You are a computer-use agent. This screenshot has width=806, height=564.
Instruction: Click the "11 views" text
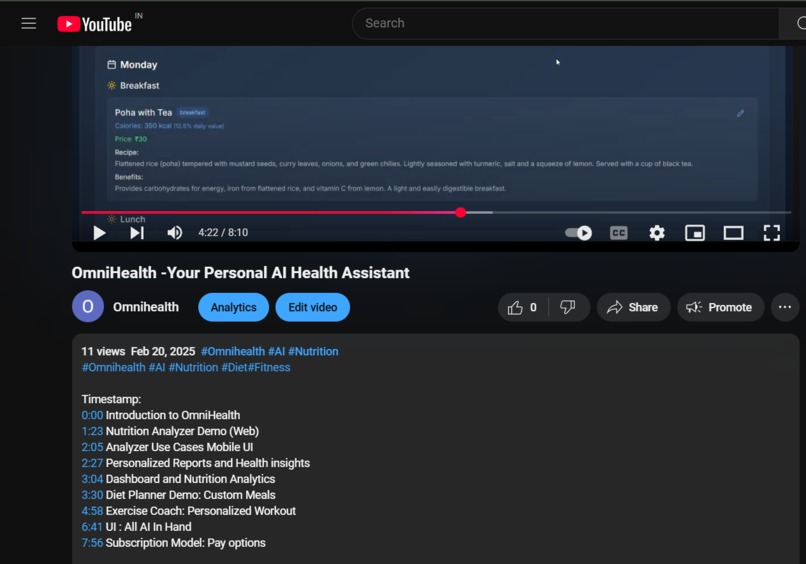(x=103, y=352)
